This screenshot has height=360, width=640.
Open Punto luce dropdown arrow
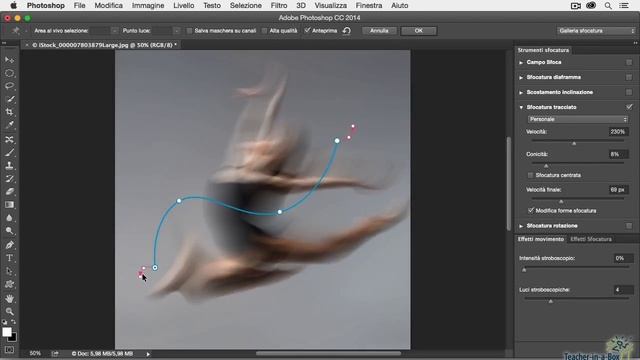click(176, 31)
